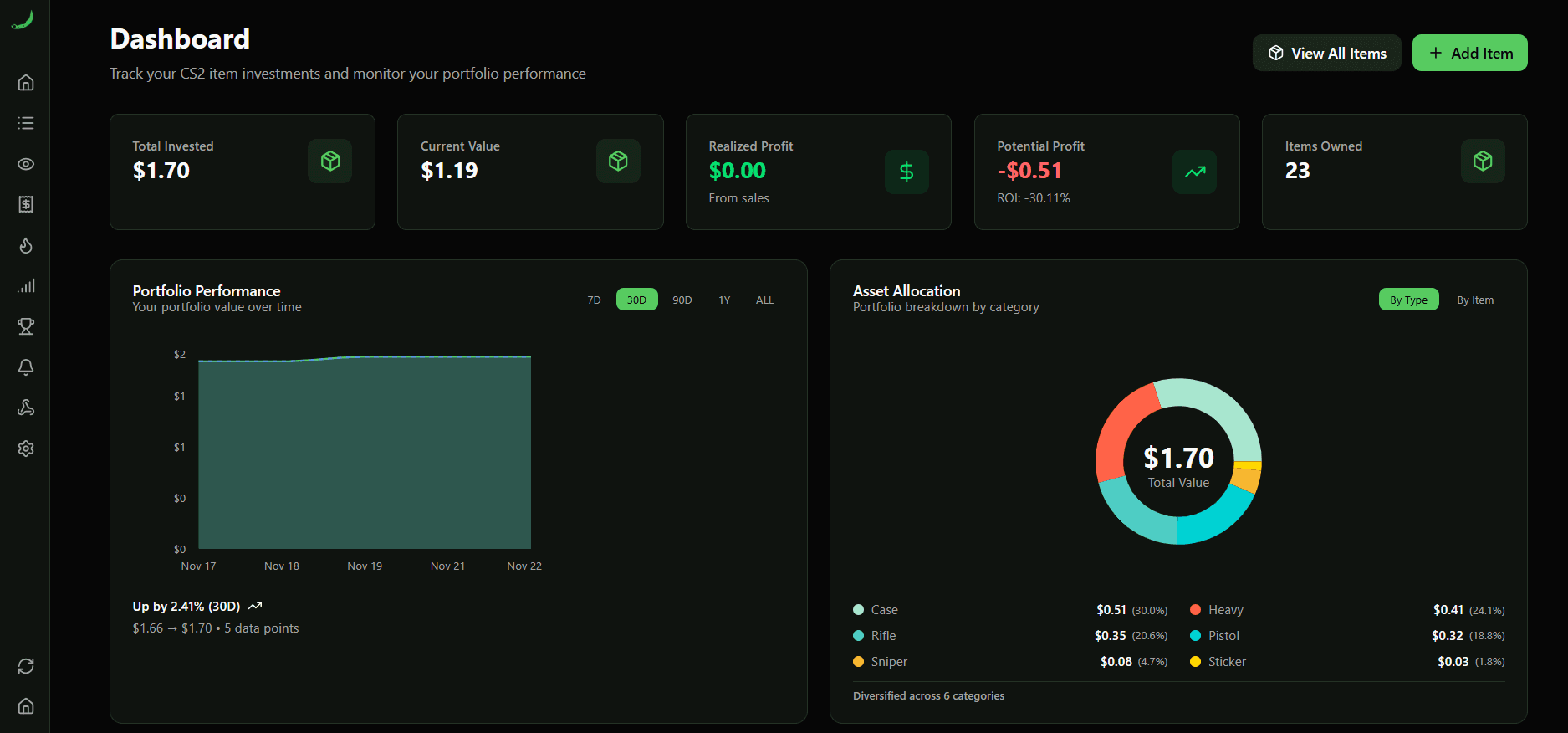Click the Pistol $0.32 value
This screenshot has height=733, width=1568.
coord(1448,636)
